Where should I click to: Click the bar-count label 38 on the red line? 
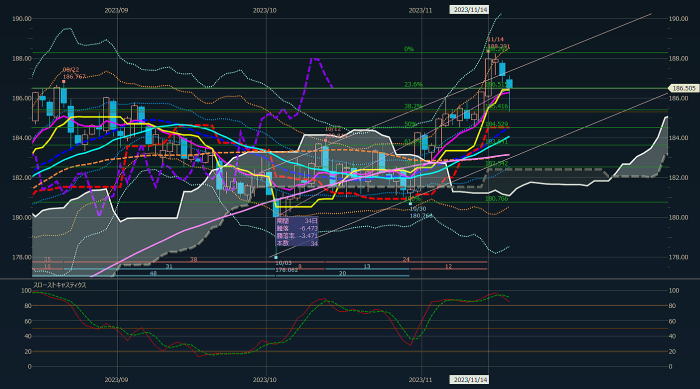194,259
